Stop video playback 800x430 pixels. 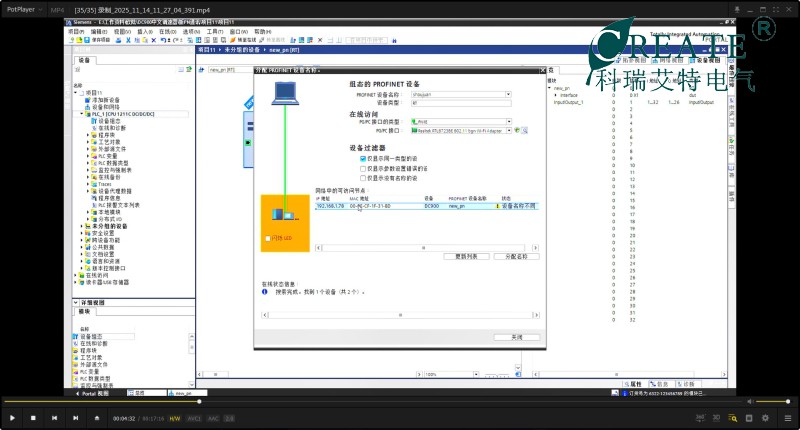(33, 418)
